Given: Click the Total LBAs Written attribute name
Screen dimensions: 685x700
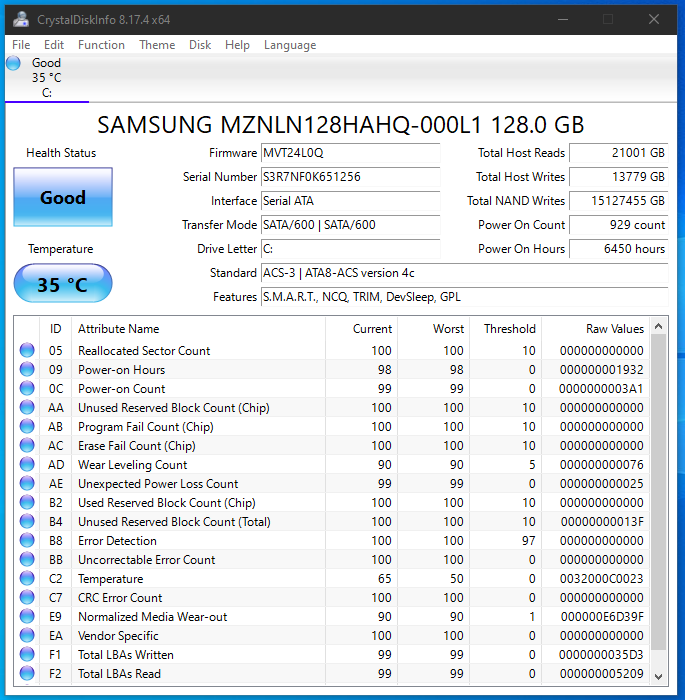Looking at the screenshot, I should pos(125,654).
